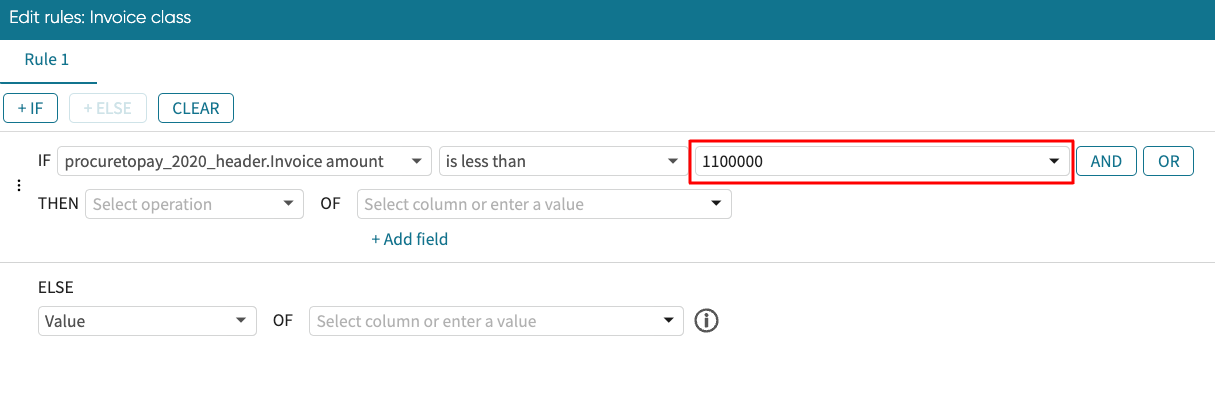Click the arrow on the 1100000 value field

tap(1053, 161)
